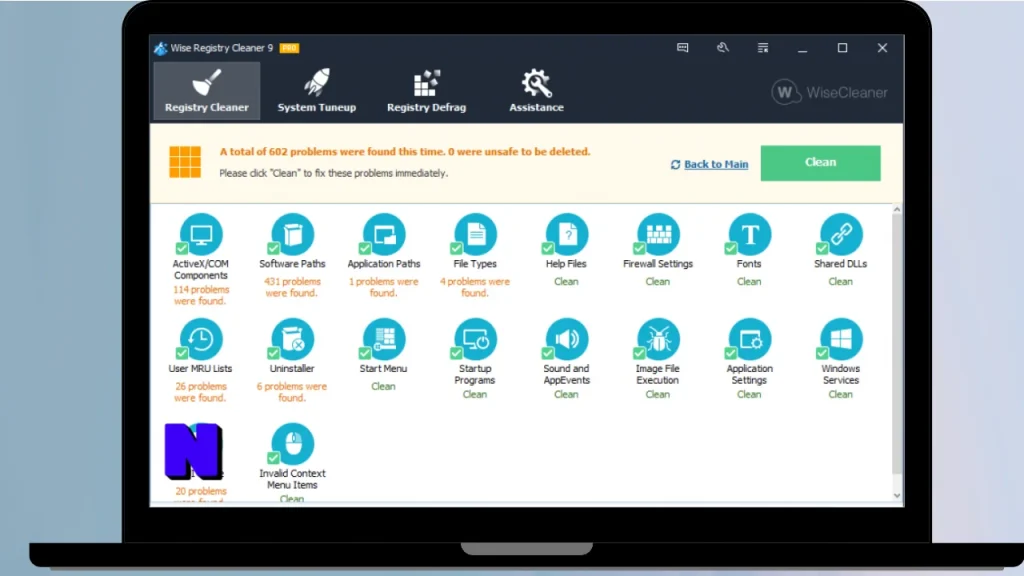Open the Startup Programs category icon
This screenshot has height=576, width=1024.
click(475, 339)
